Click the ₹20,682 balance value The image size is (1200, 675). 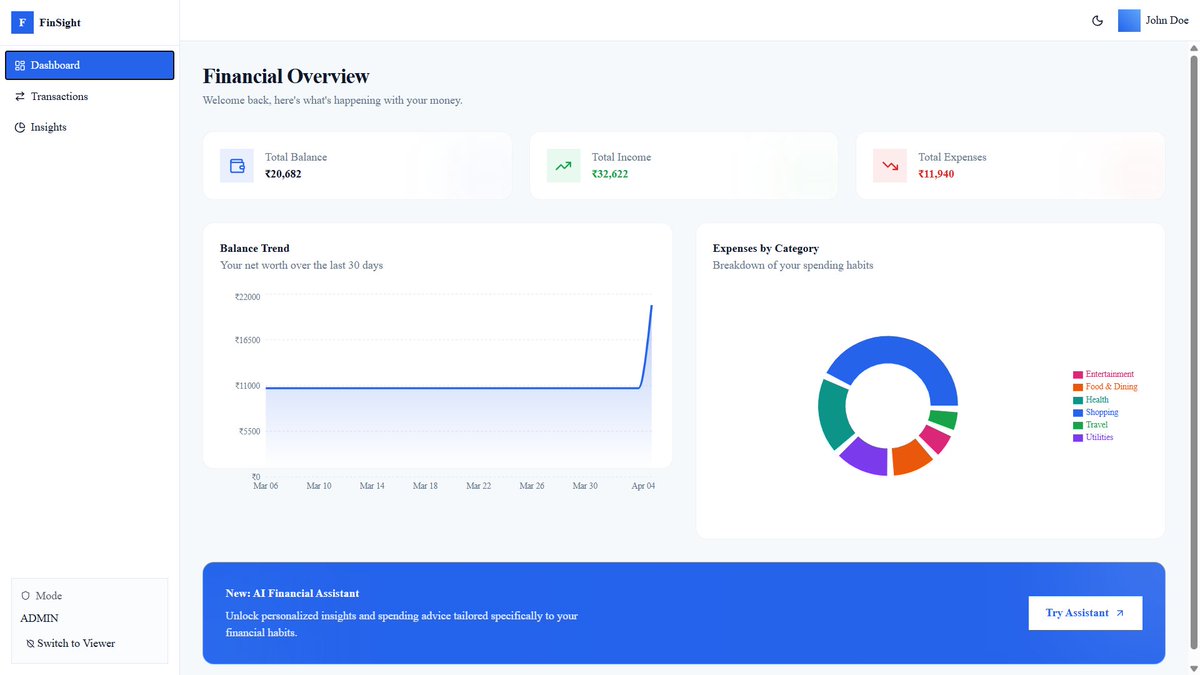(283, 174)
